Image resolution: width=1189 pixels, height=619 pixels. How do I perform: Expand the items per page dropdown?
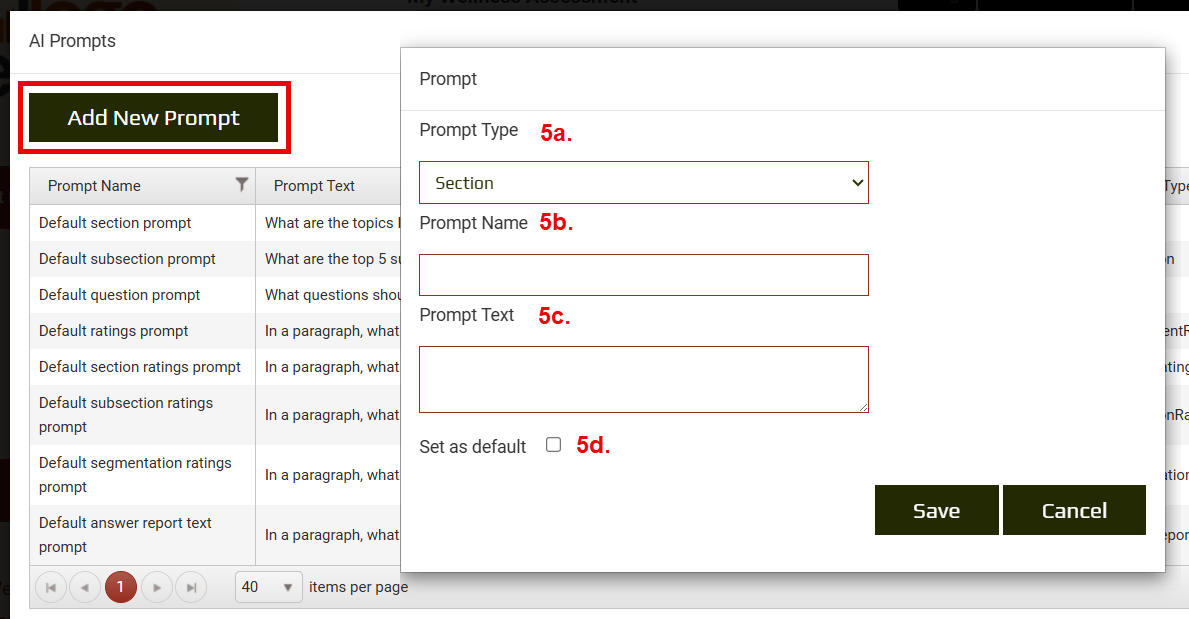268,587
